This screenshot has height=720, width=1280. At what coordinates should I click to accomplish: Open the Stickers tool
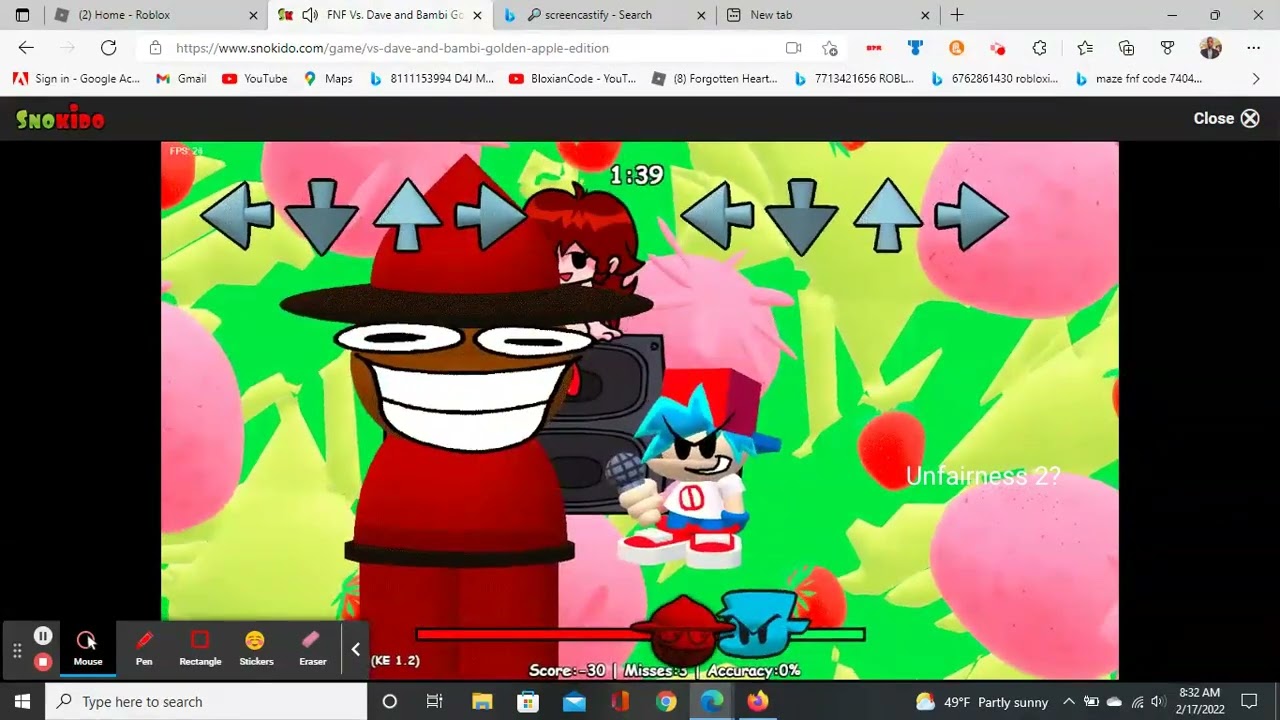[256, 648]
